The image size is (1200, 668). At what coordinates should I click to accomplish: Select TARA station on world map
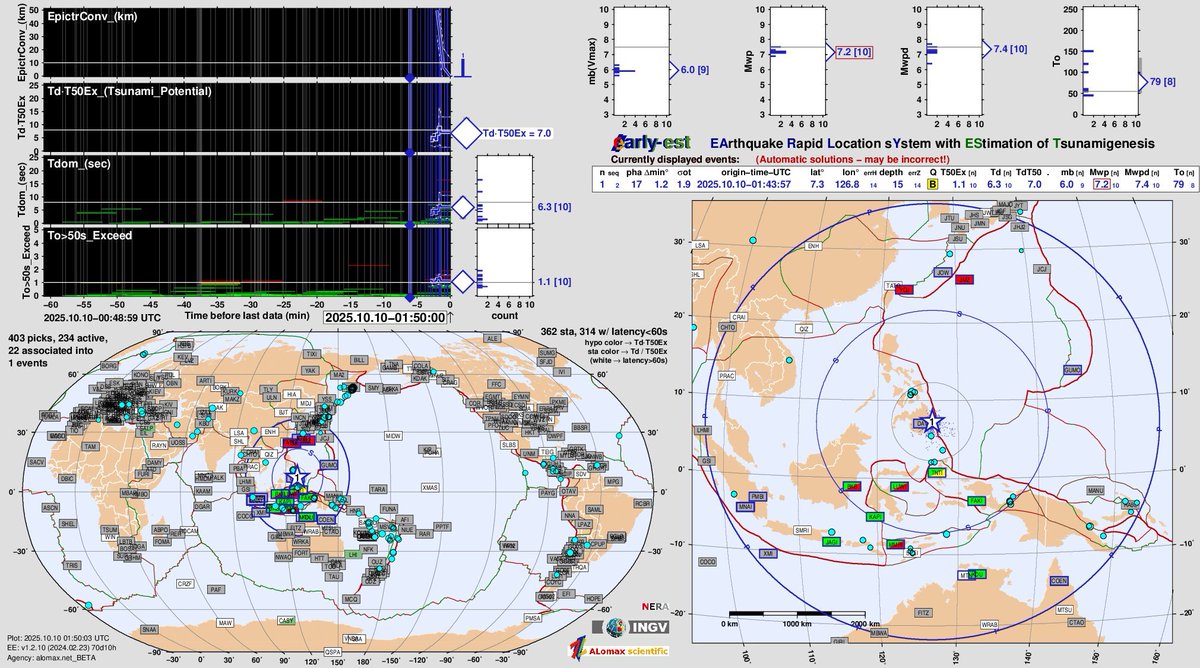(377, 489)
